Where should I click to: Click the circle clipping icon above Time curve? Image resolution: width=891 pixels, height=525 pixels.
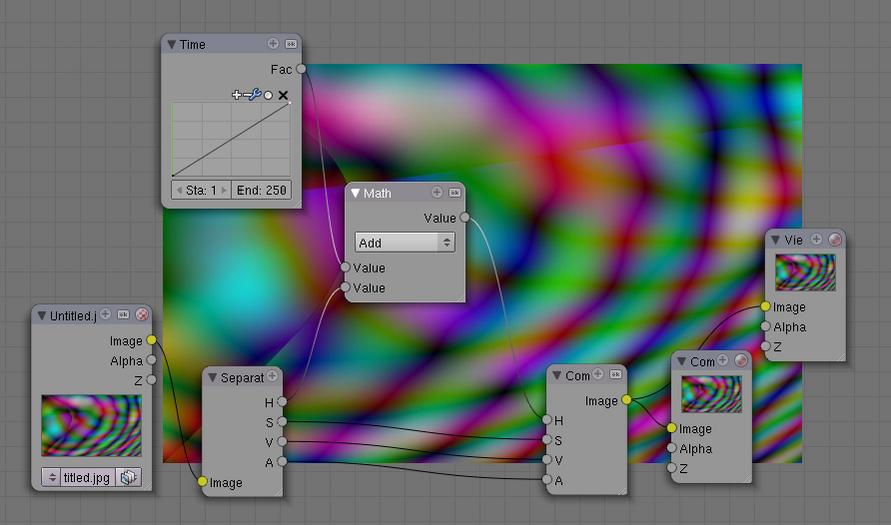click(x=268, y=95)
